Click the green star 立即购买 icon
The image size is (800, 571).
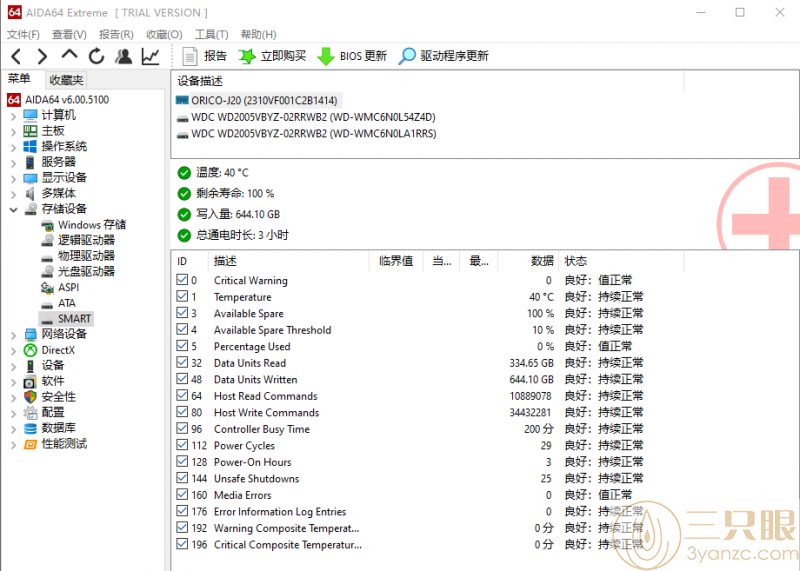coord(247,56)
